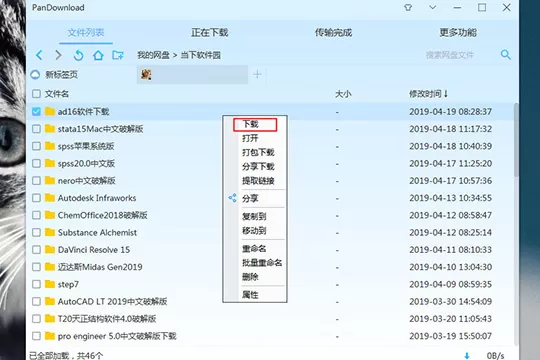This screenshot has height=360, width=540.
Task: Check the ChemOffice2018破解版 checkbox
Action: click(x=36, y=215)
